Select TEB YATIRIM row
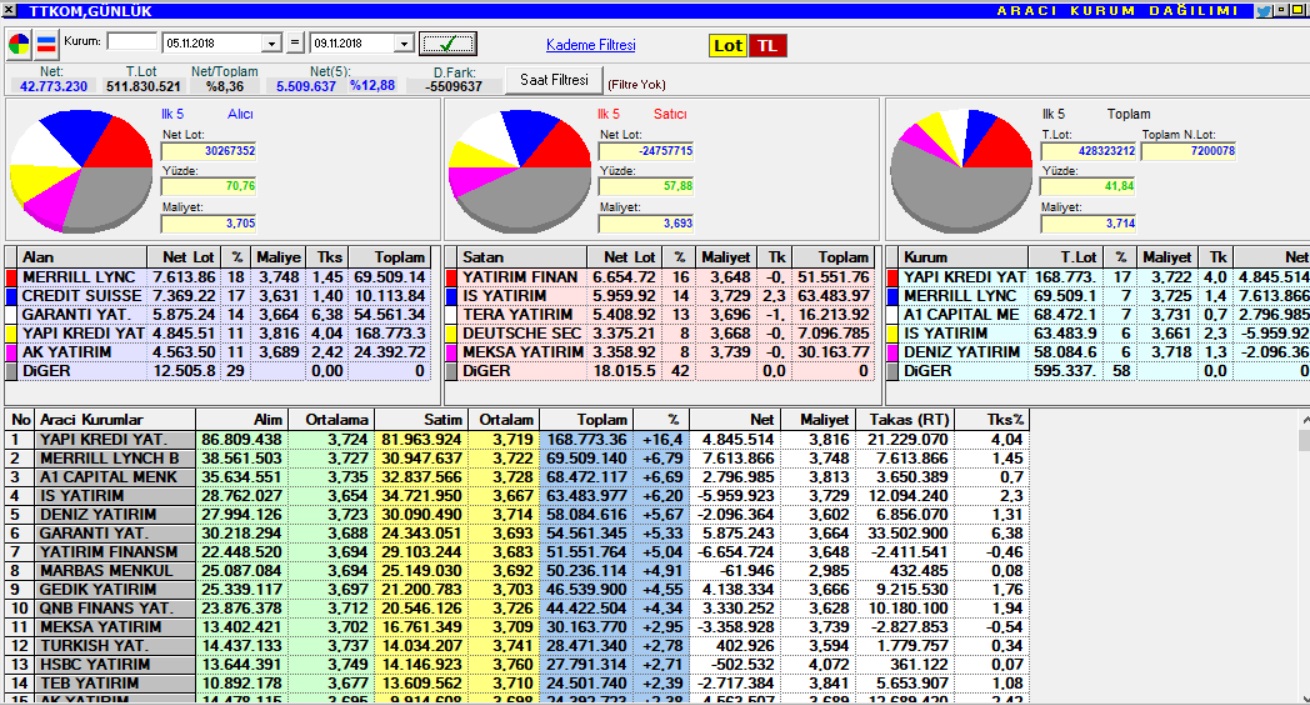The height and width of the screenshot is (705, 1310). tap(518, 684)
